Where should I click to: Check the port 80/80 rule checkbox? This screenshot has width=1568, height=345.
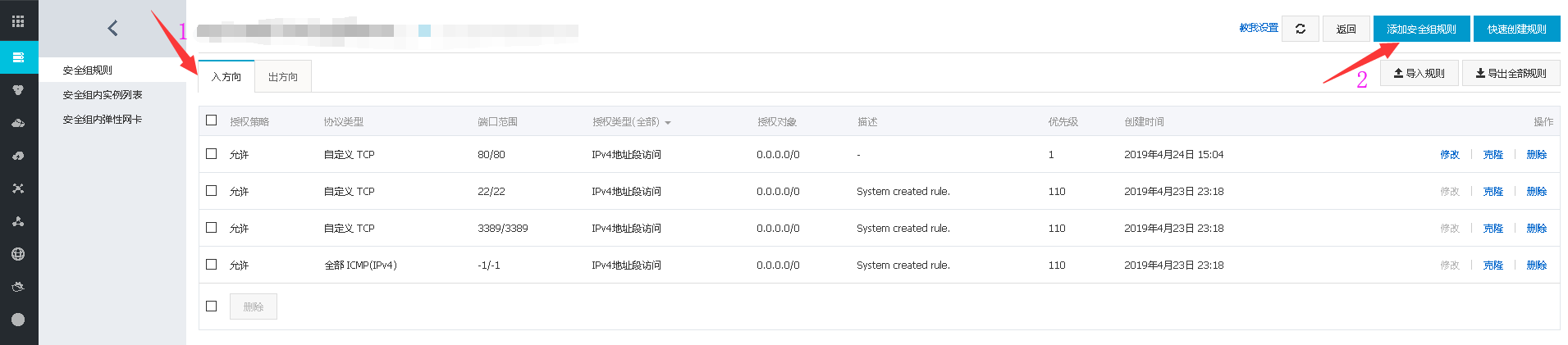(212, 154)
